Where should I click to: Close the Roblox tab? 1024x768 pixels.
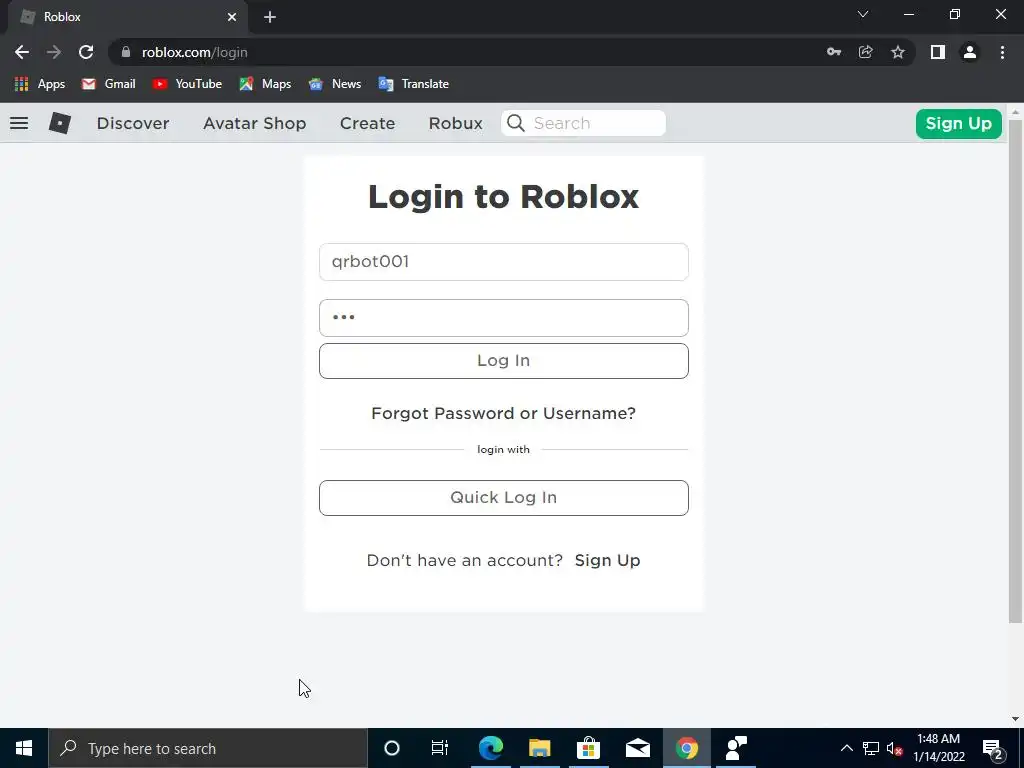pyautogui.click(x=232, y=17)
